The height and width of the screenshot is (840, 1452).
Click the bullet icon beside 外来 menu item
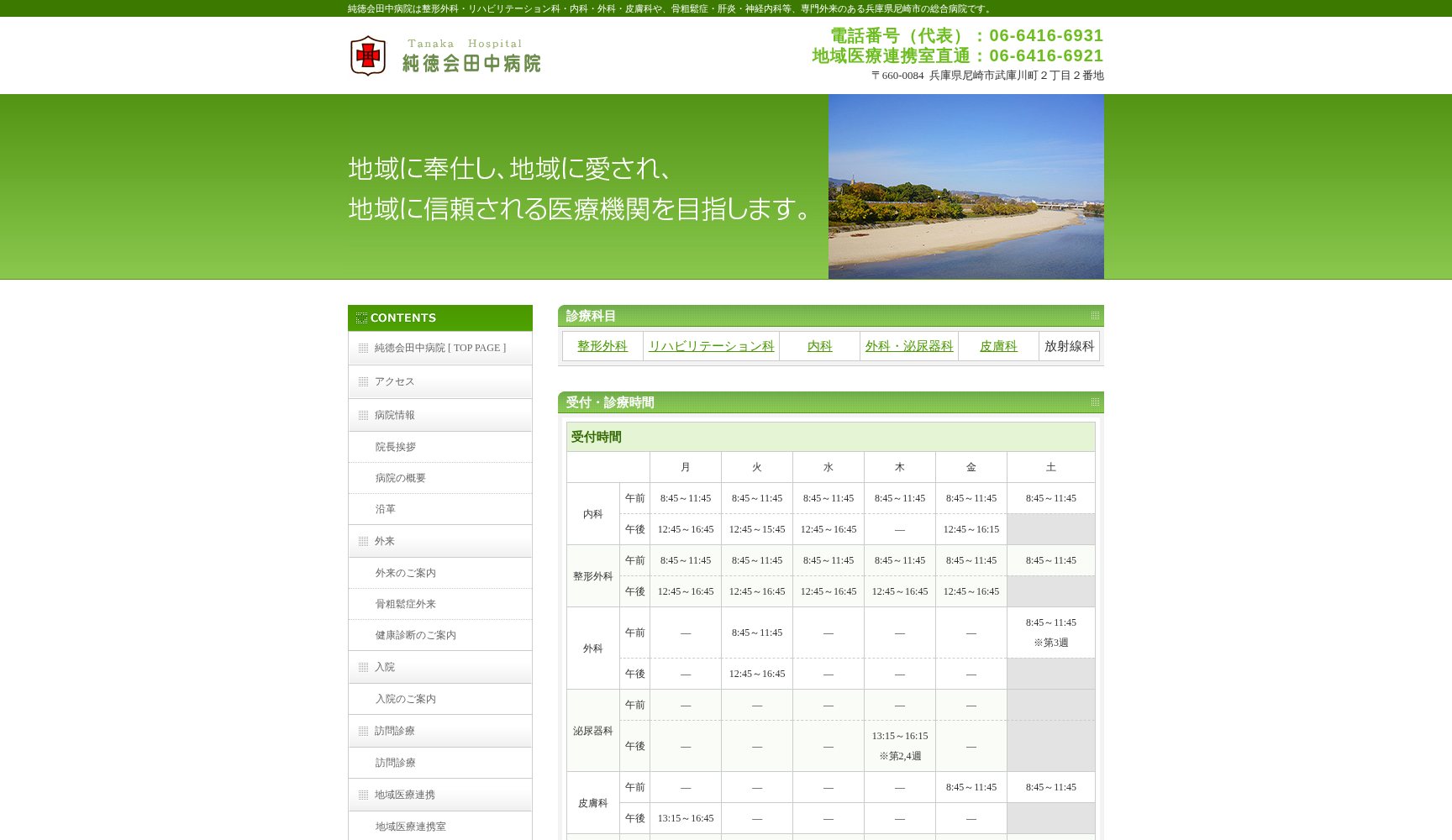point(361,541)
